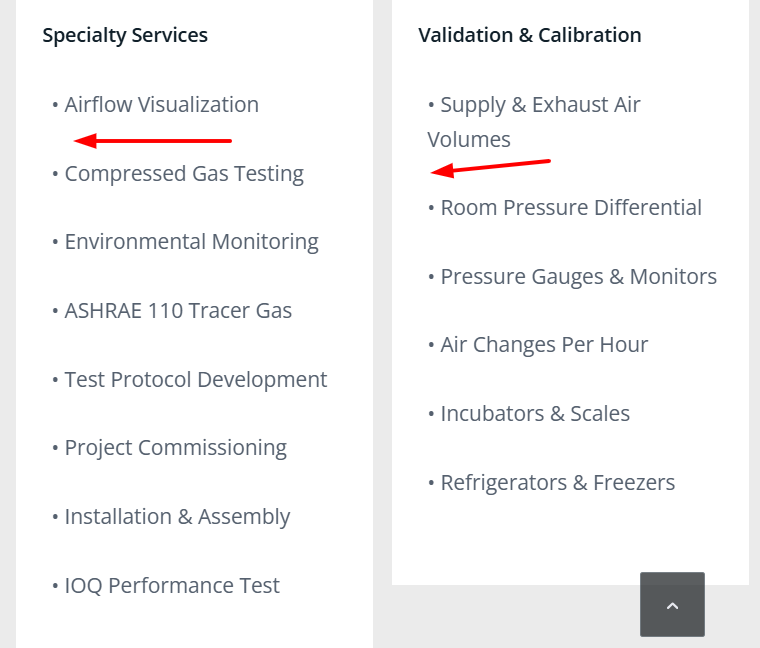Click the Specialty Services heading
This screenshot has height=648, width=760.
tap(125, 35)
